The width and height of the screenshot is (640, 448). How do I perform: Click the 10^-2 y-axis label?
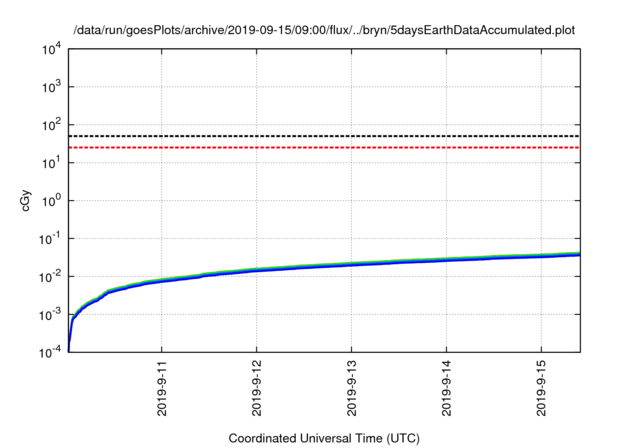pyautogui.click(x=50, y=277)
